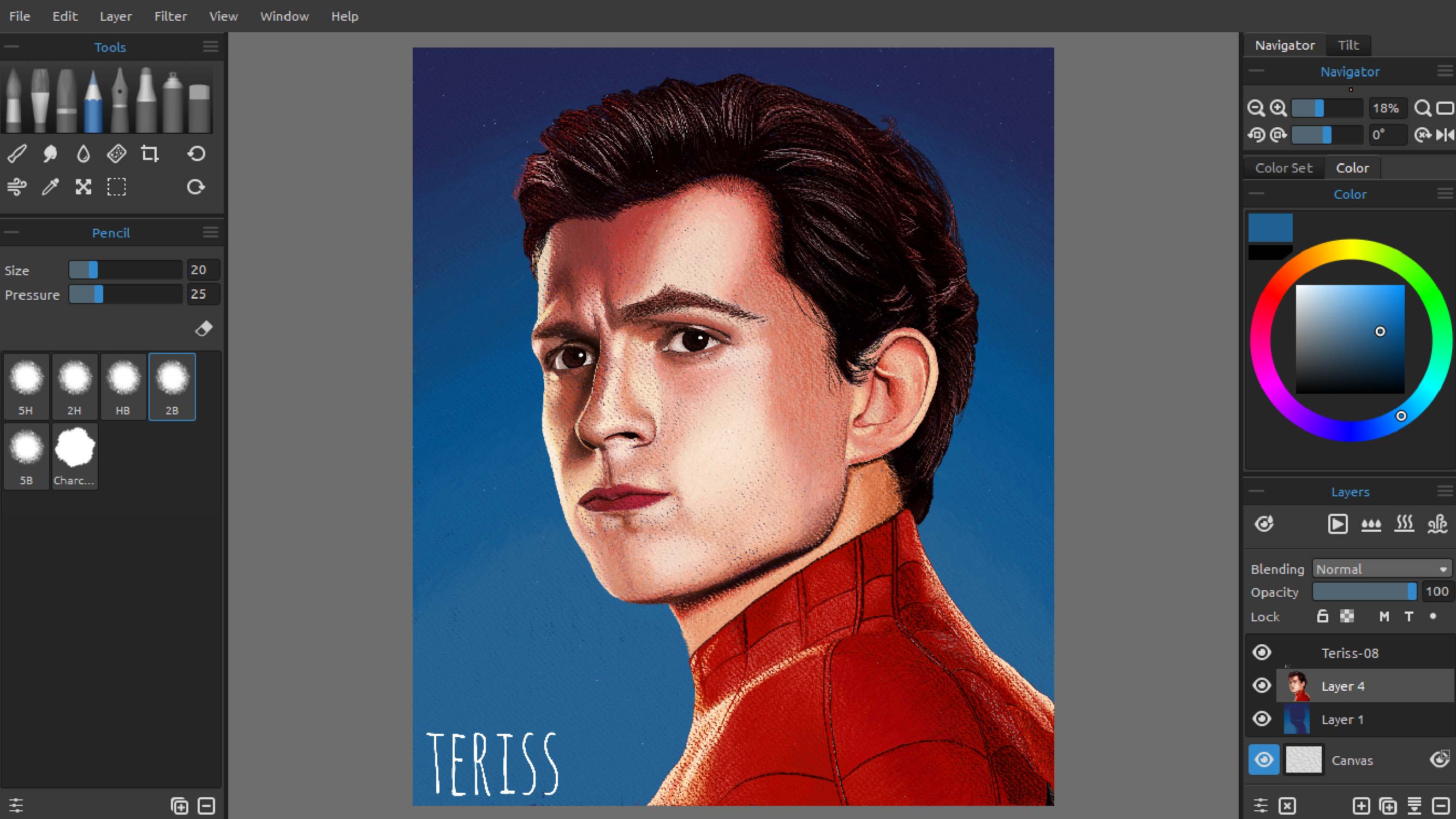Image resolution: width=1456 pixels, height=819 pixels.
Task: Toggle Canvas visibility eye button
Action: pyautogui.click(x=1264, y=759)
